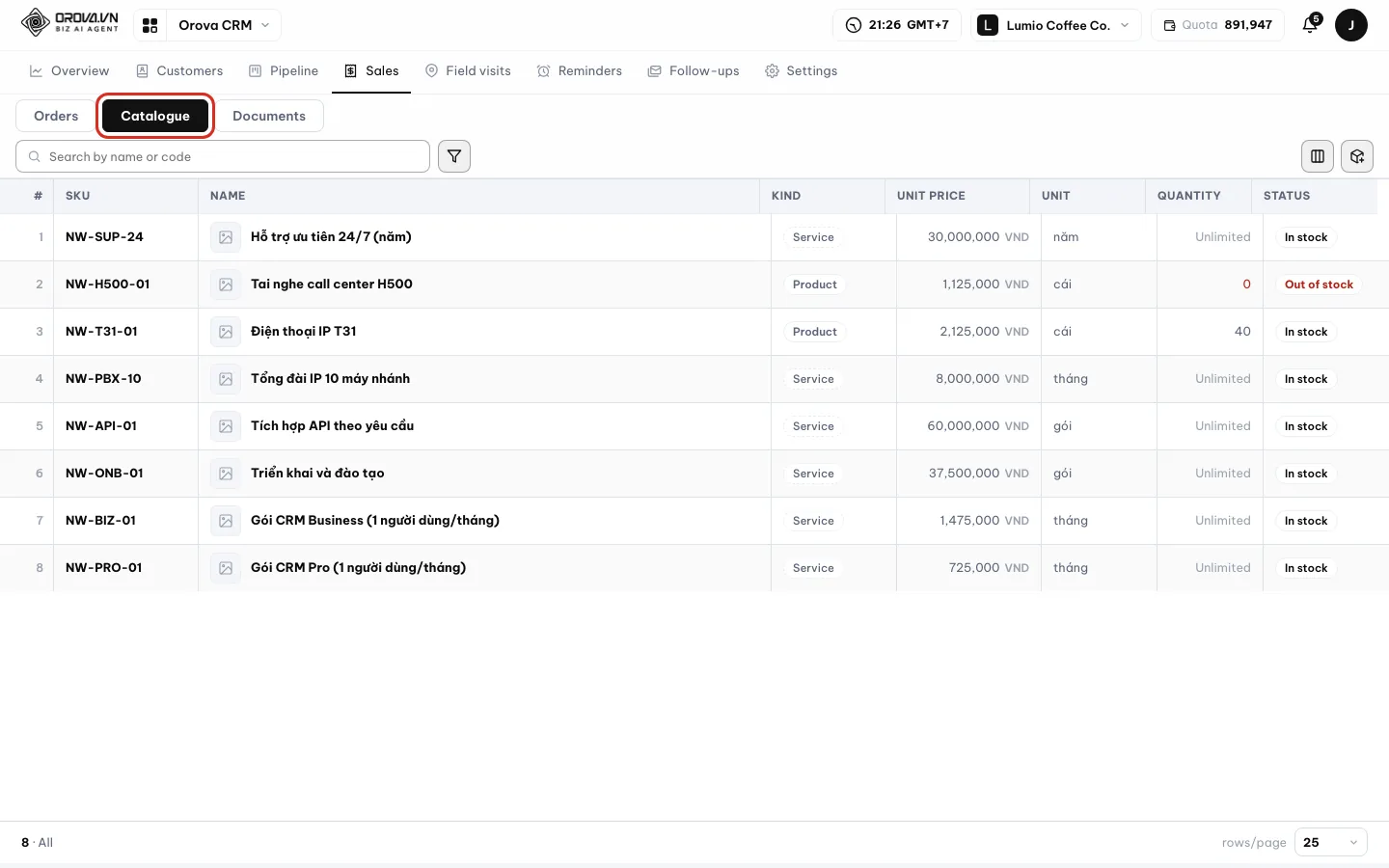Open the notifications bell
The width and height of the screenshot is (1389, 868).
(x=1310, y=25)
